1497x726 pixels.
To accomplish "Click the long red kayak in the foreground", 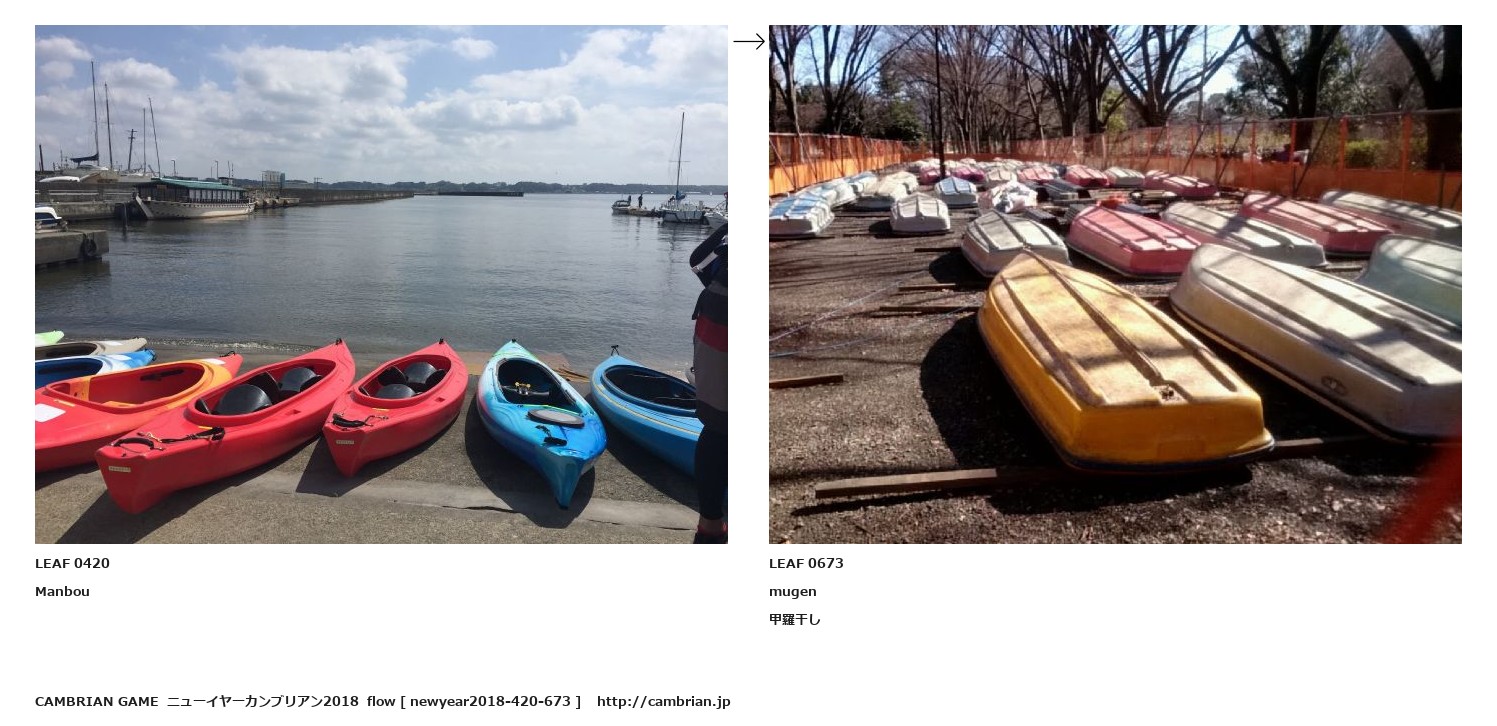I will click(x=225, y=425).
